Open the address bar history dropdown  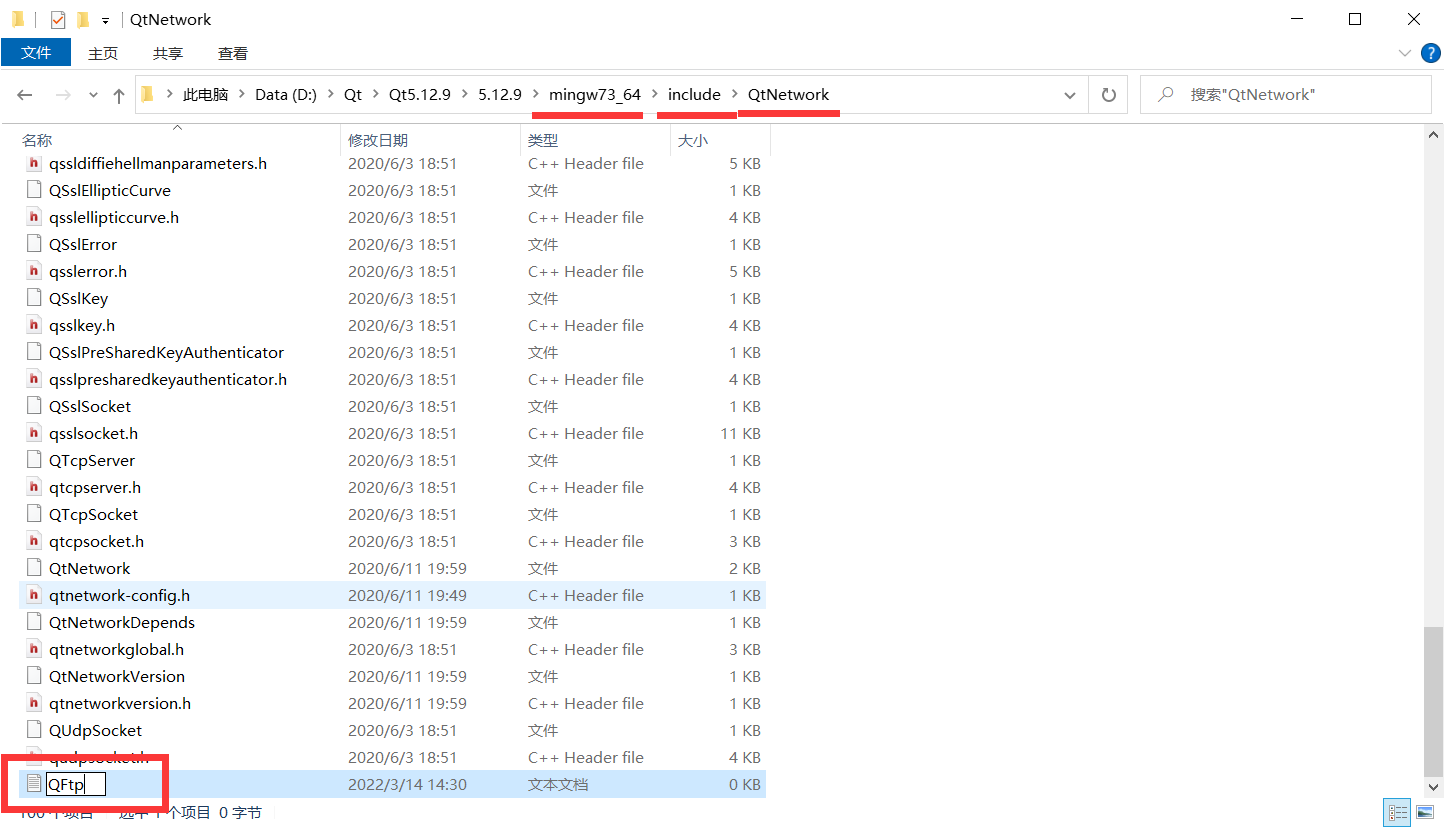click(1070, 95)
